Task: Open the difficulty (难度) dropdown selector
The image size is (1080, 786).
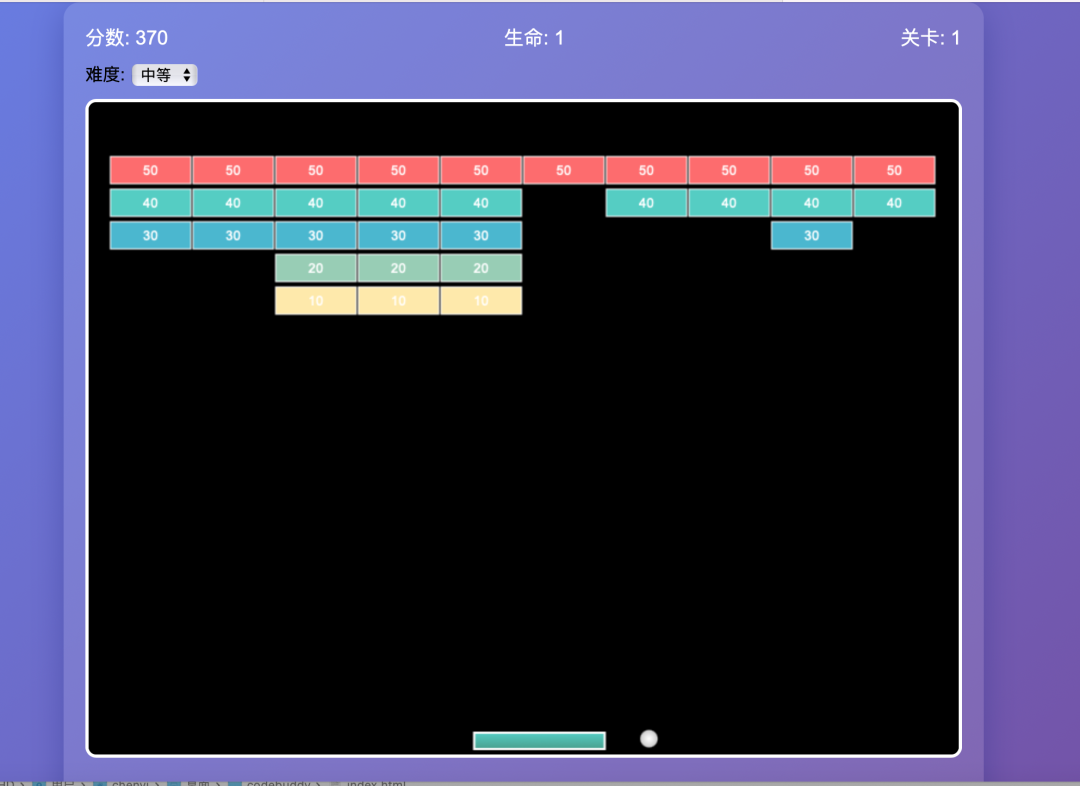Action: click(x=165, y=74)
